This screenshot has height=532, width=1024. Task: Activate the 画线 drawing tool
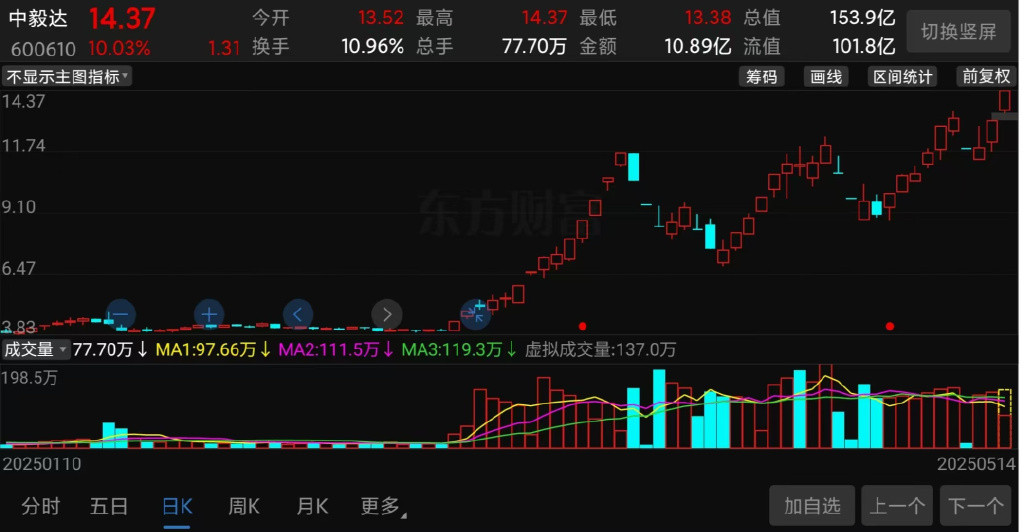pos(826,76)
